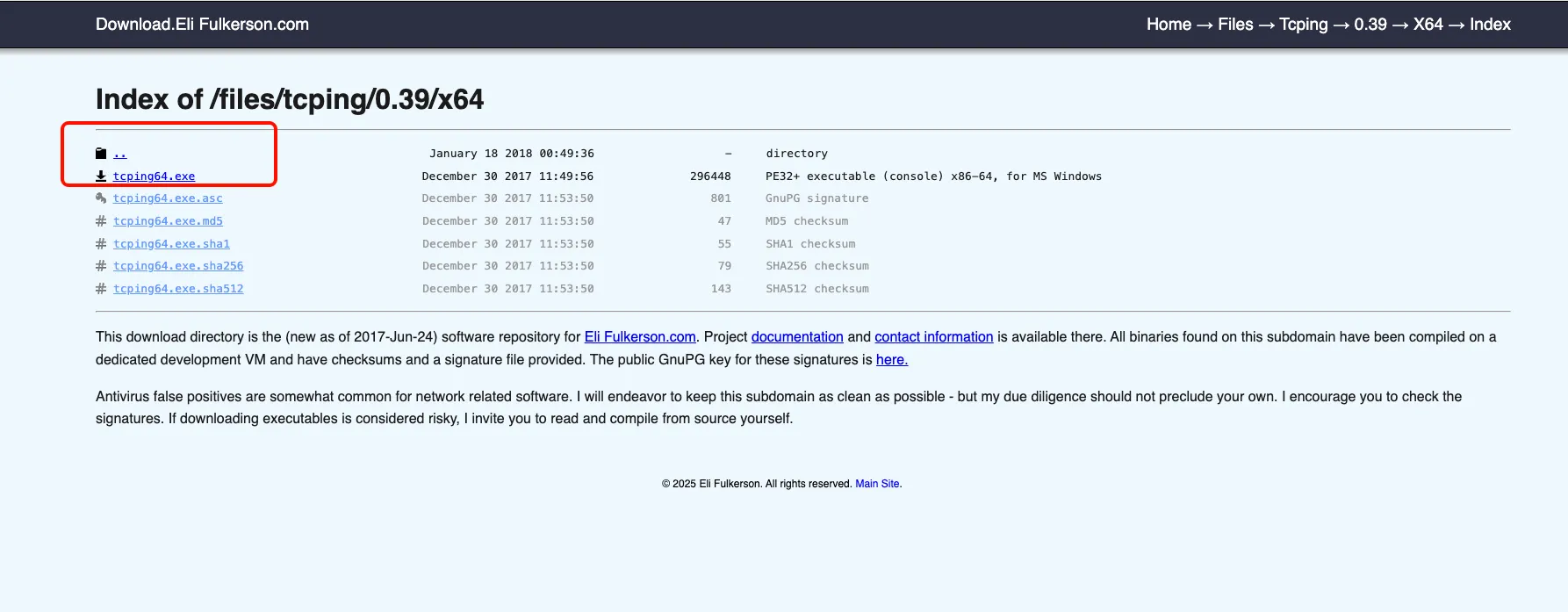Navigate to Files in the breadcrumb

click(x=1235, y=25)
